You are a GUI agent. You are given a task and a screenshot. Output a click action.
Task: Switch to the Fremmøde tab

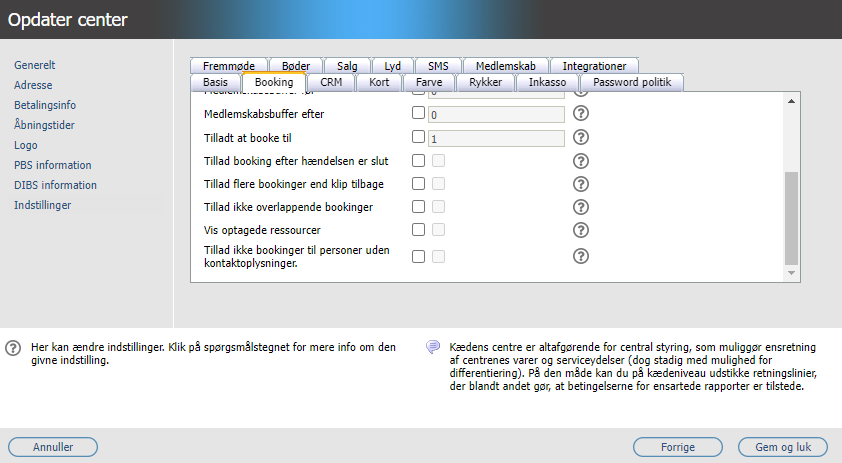tap(229, 66)
